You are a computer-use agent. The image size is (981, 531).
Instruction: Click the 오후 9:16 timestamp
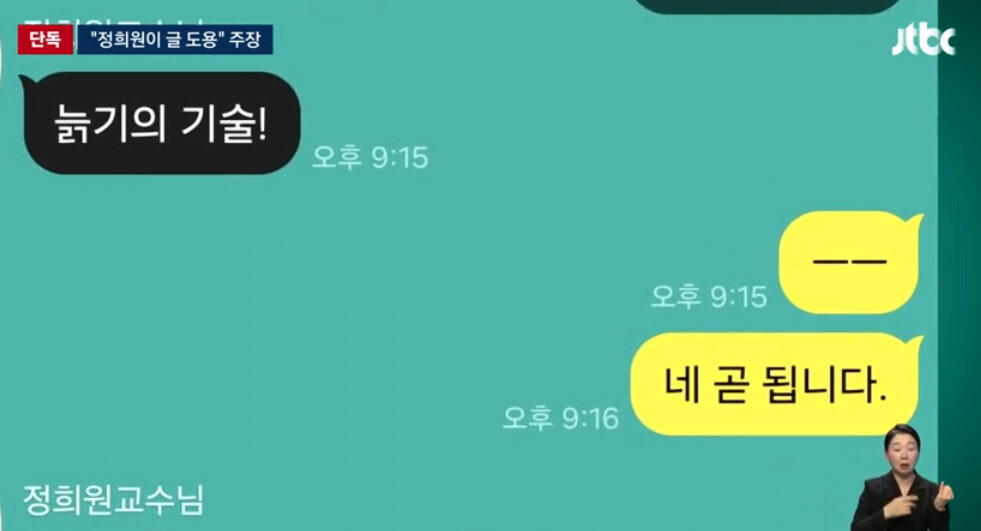tap(561, 418)
